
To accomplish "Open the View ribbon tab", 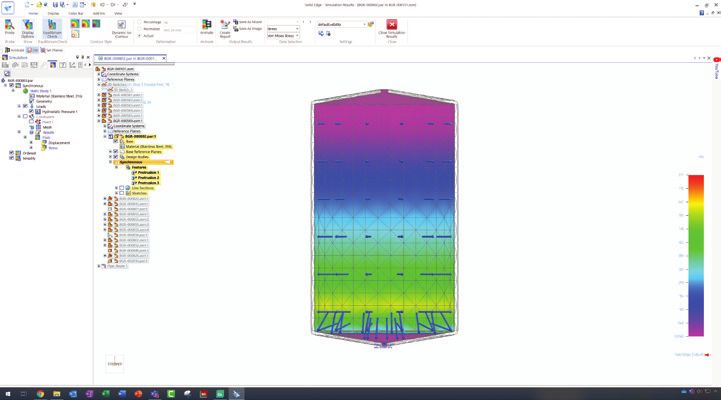I will (x=118, y=14).
